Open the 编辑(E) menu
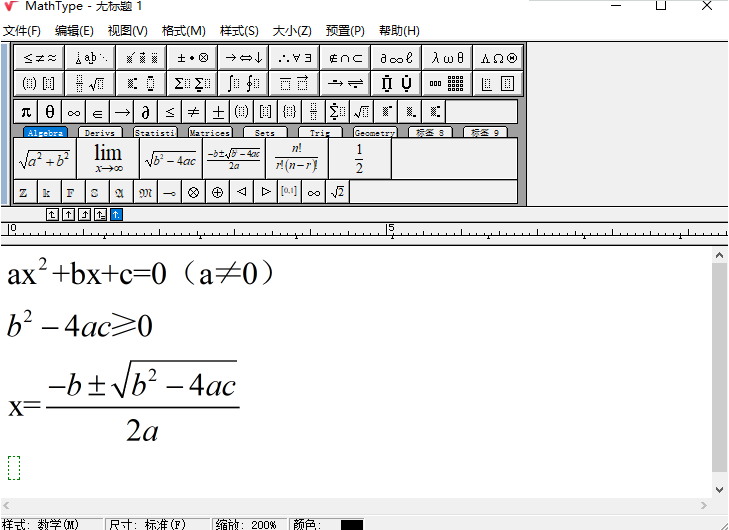 coord(74,31)
